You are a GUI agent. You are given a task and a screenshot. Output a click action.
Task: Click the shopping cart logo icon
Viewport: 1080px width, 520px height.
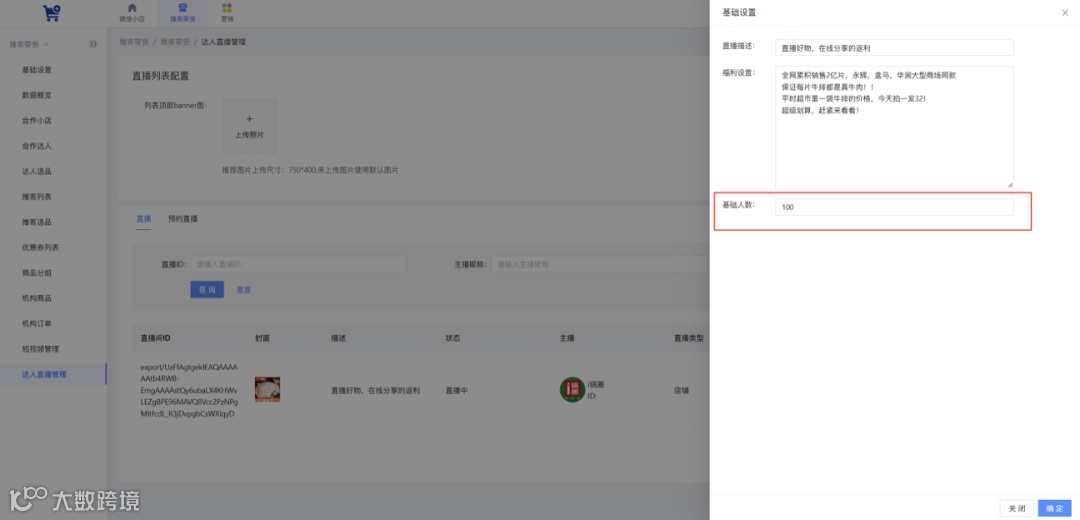(x=52, y=12)
